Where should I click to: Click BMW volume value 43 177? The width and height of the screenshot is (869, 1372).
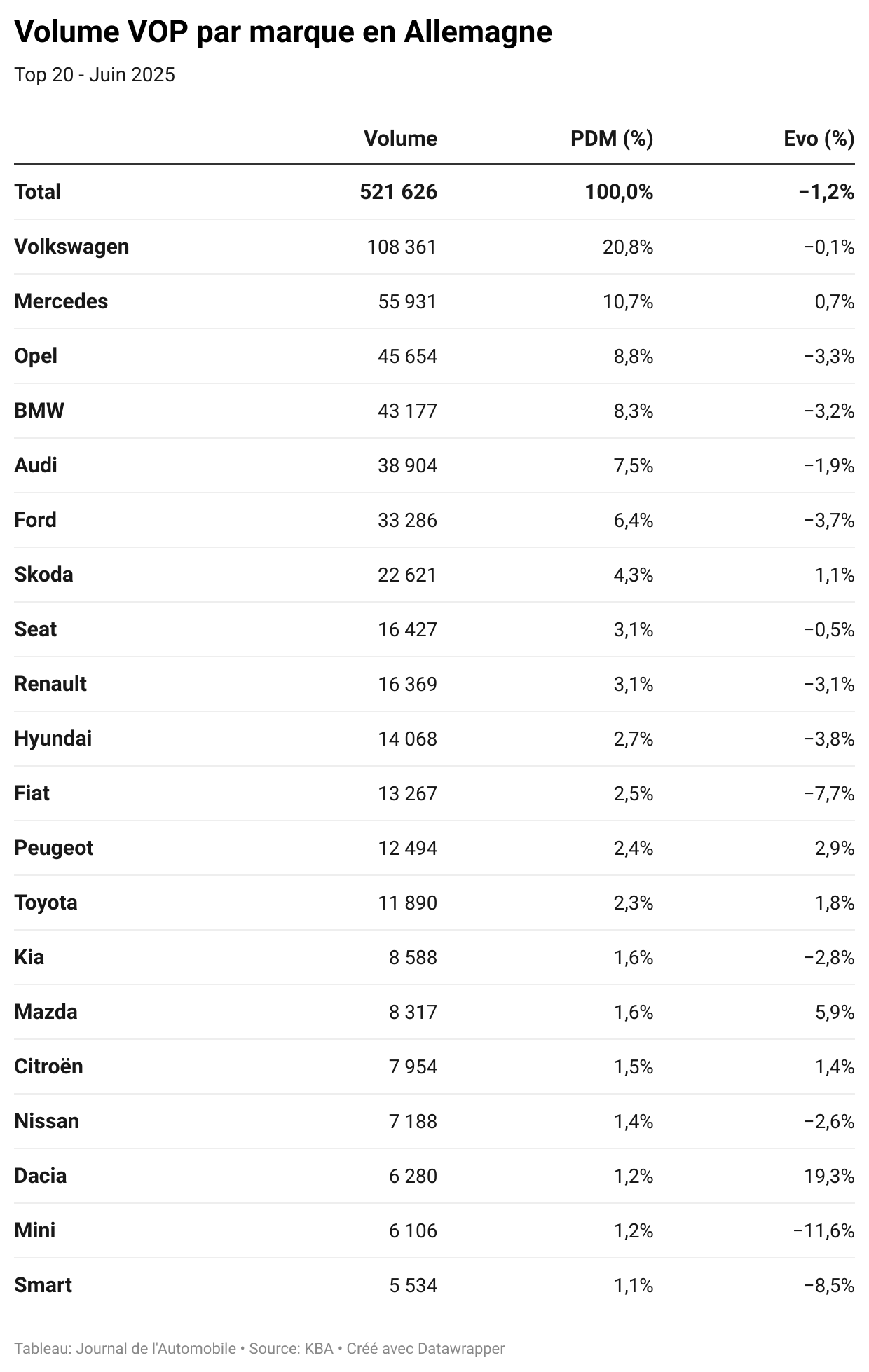[x=407, y=411]
